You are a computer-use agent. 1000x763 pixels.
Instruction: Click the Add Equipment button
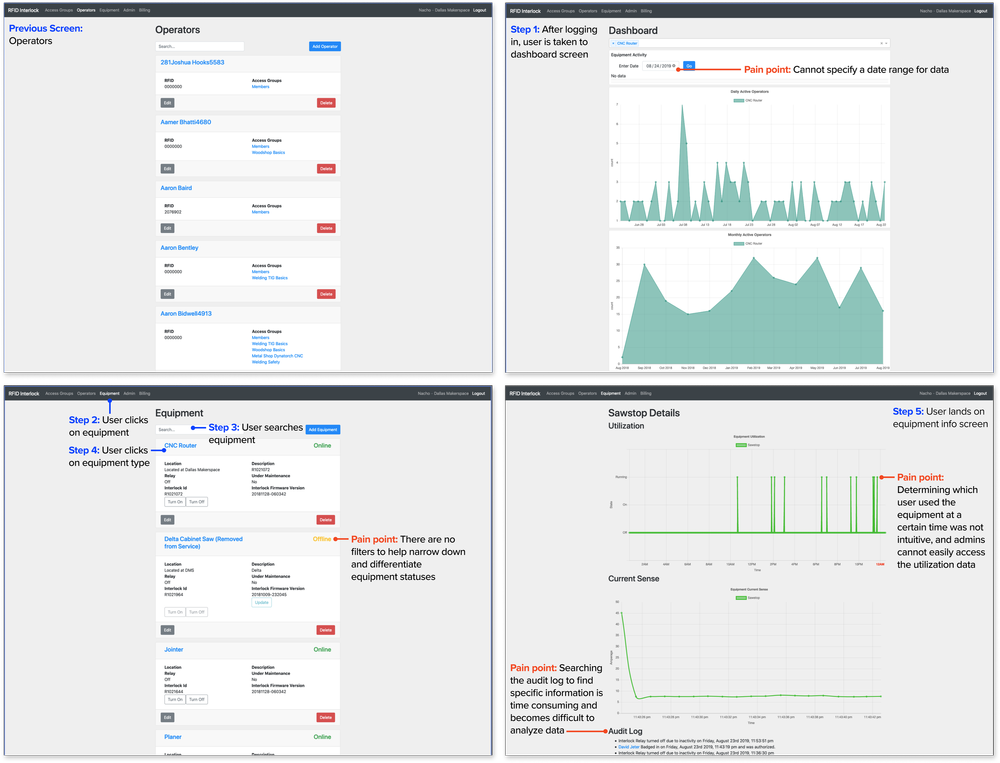tap(322, 428)
